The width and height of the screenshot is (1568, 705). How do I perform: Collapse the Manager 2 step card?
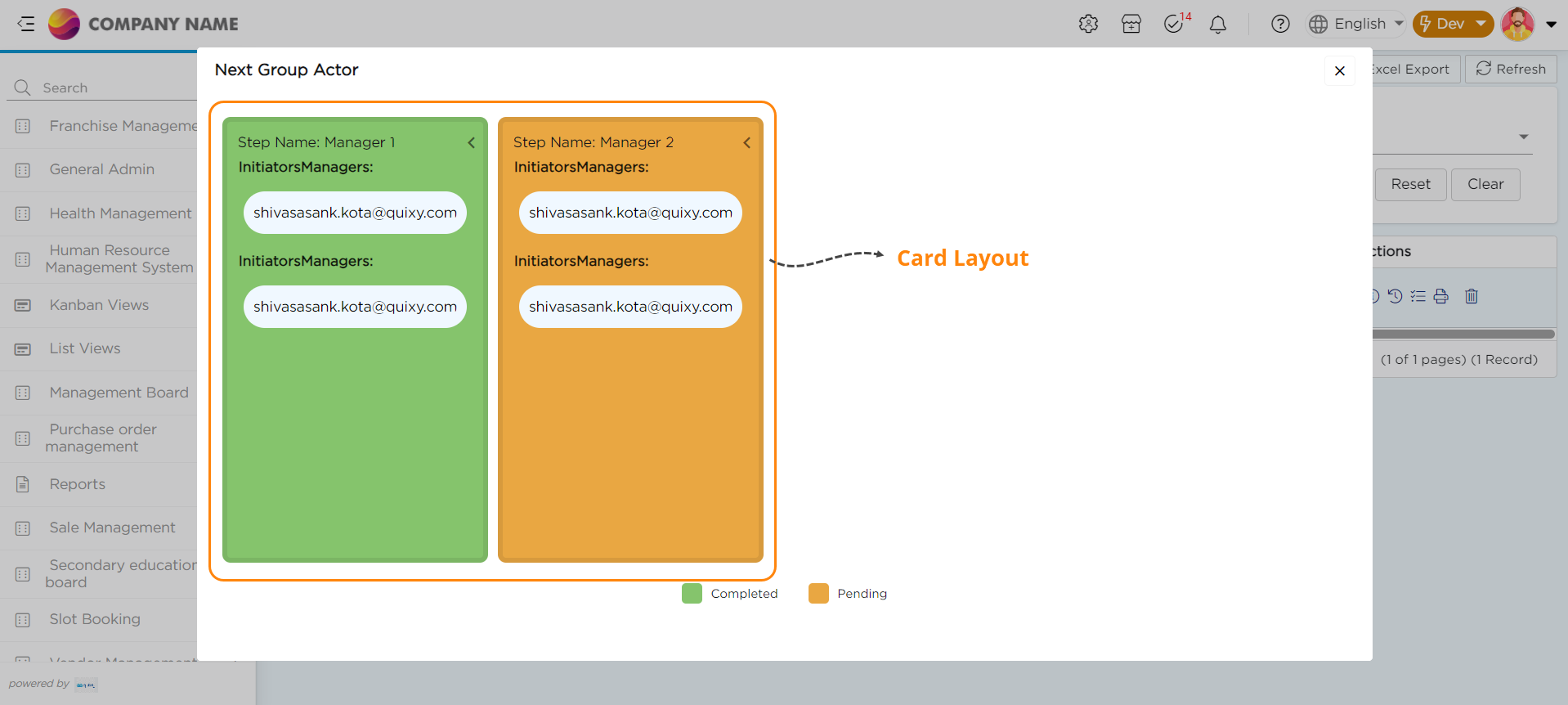coord(747,143)
